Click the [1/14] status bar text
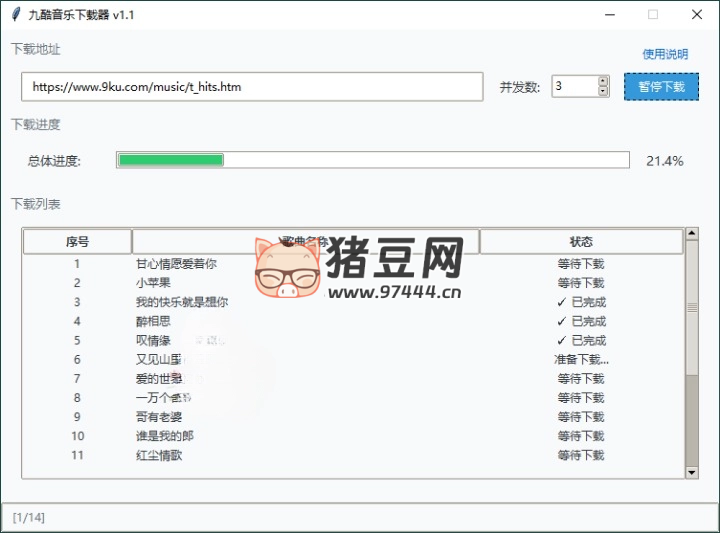The width and height of the screenshot is (720, 533). 28,518
